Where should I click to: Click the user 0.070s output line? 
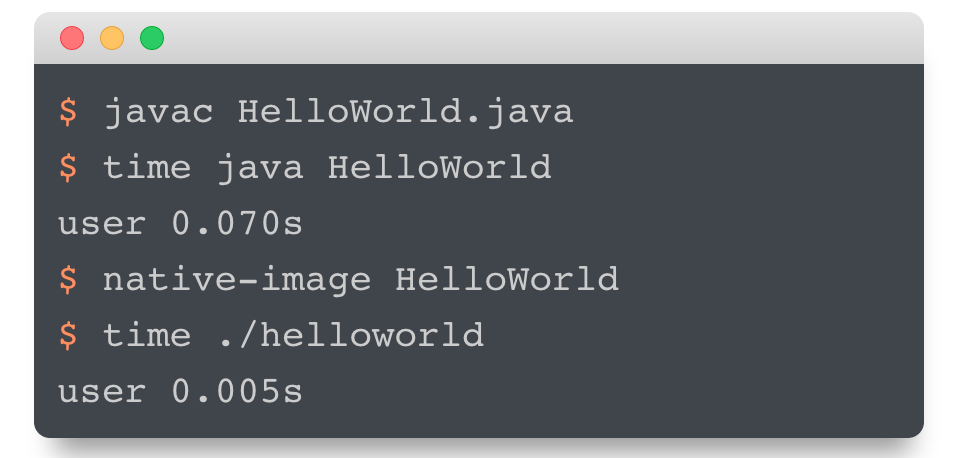(180, 224)
